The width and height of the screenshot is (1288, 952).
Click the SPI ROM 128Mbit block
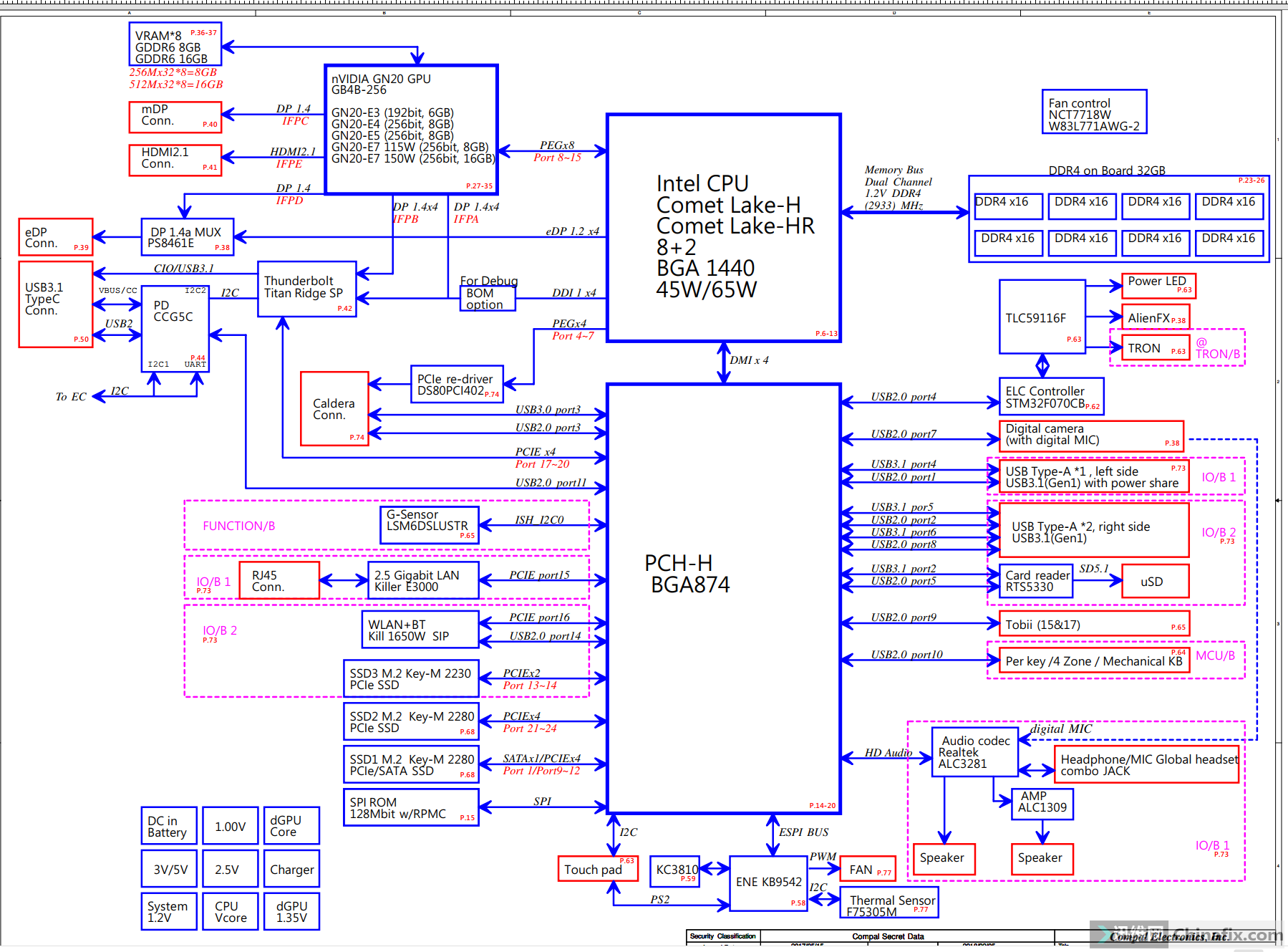pos(411,807)
